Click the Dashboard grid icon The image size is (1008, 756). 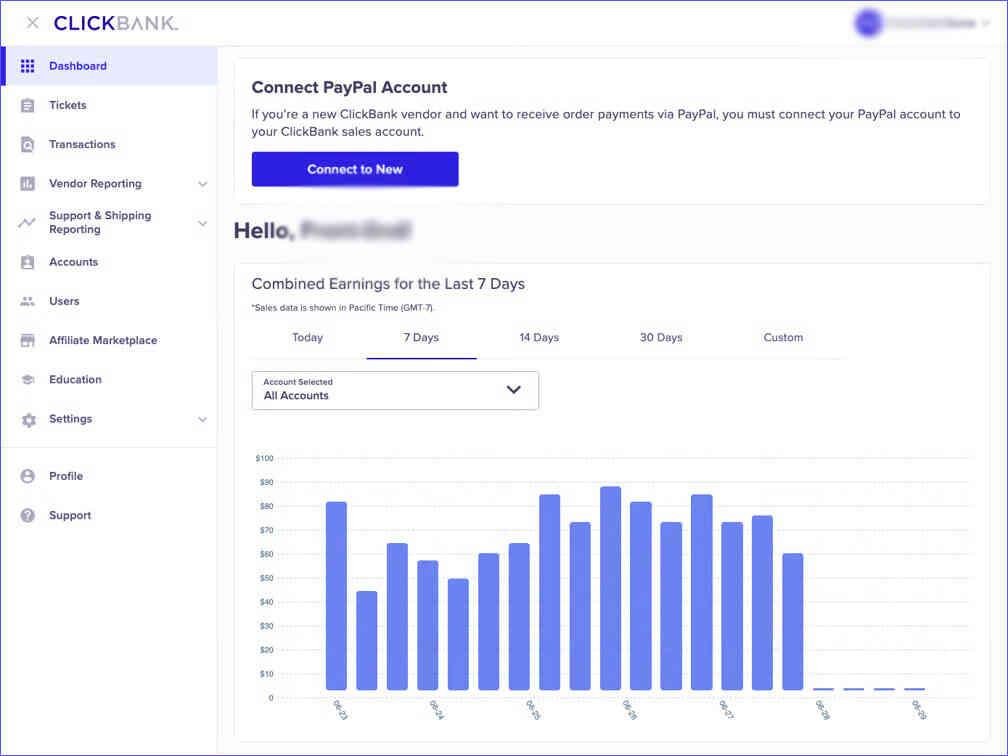point(28,66)
